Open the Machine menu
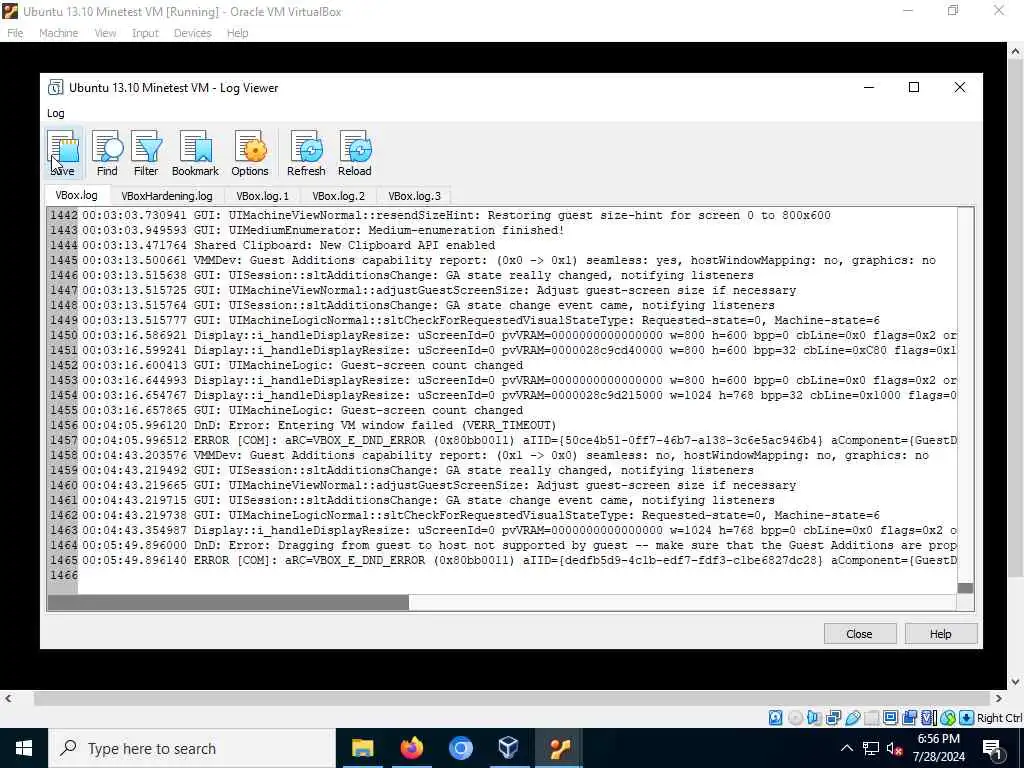 click(59, 33)
